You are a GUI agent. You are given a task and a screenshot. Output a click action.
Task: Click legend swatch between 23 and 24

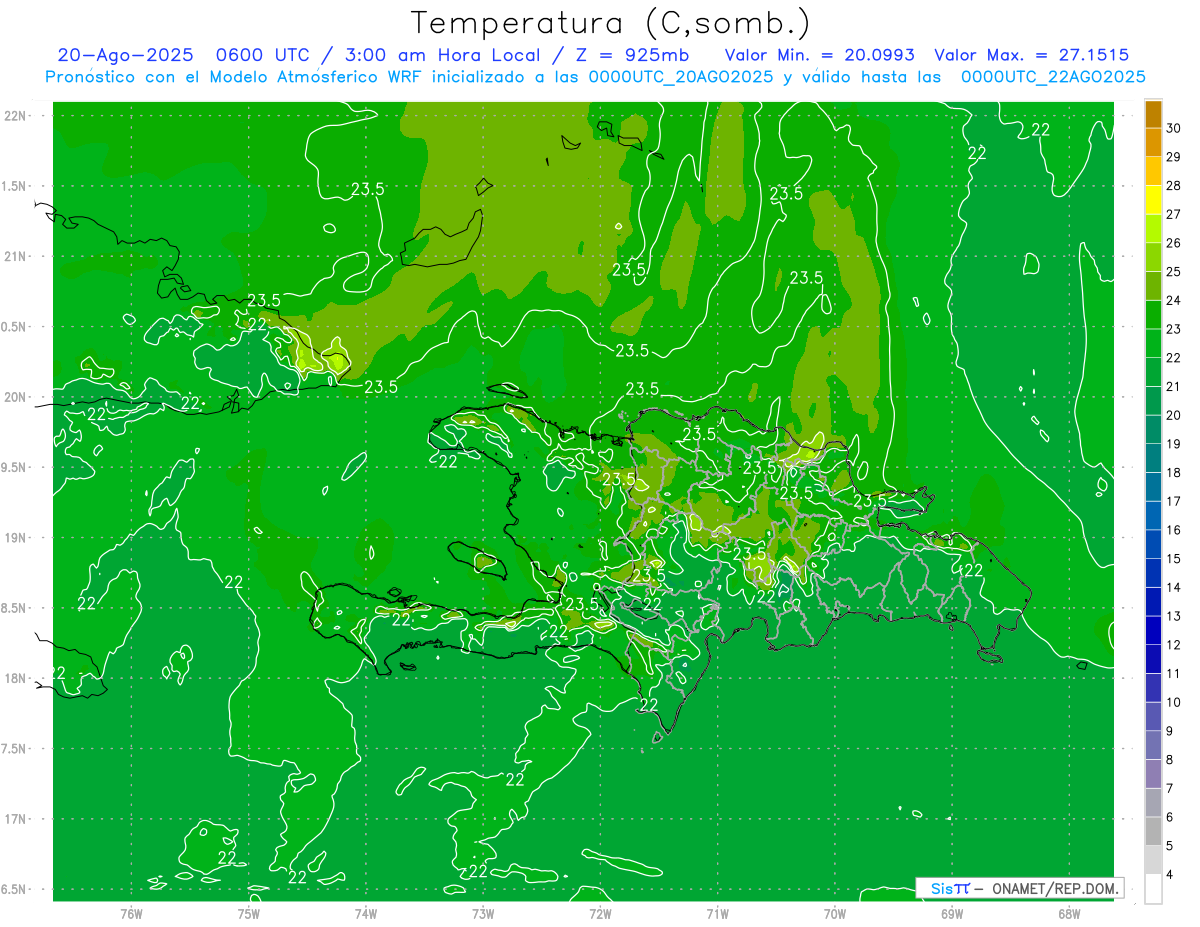(1153, 315)
